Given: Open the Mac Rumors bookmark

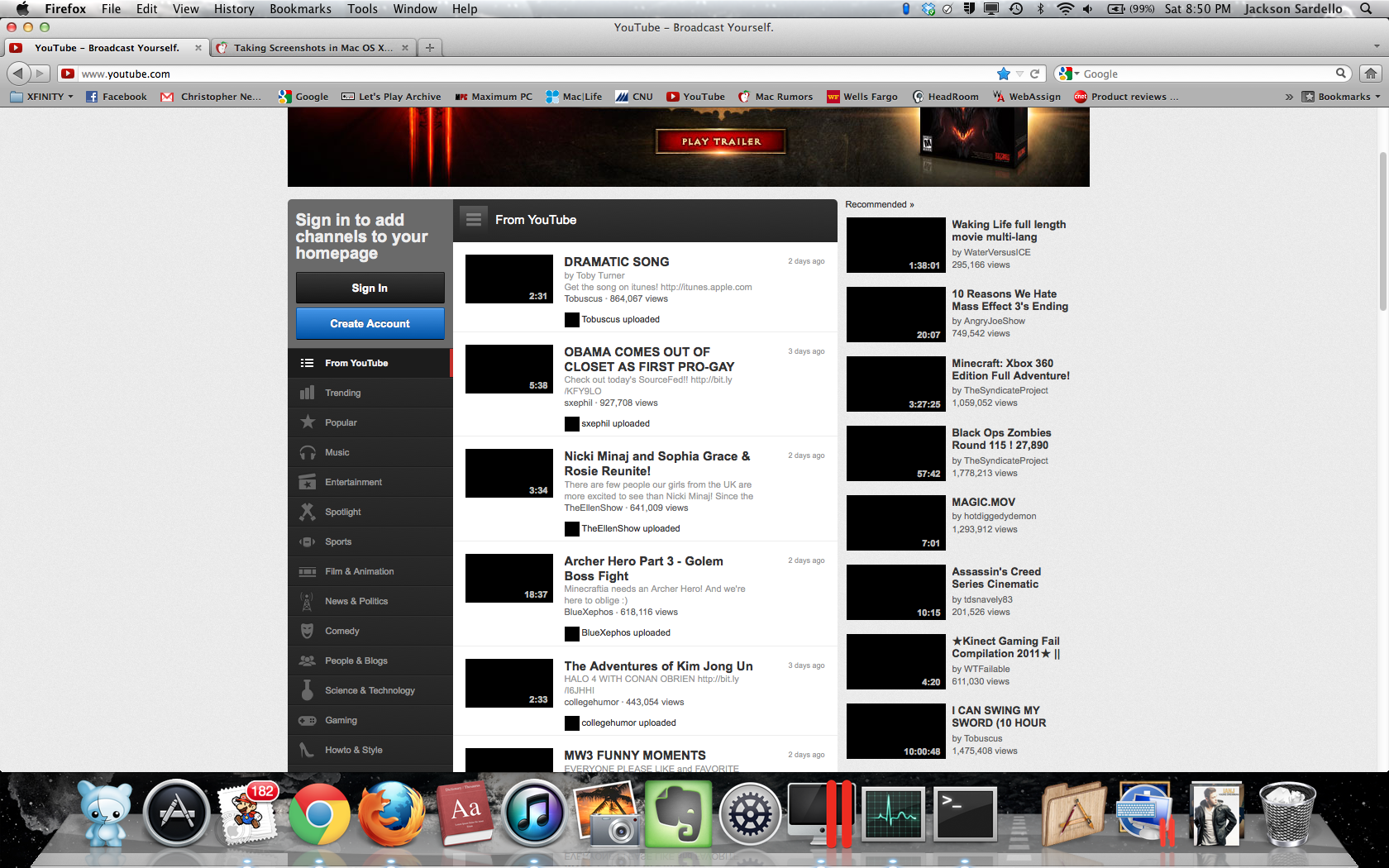Looking at the screenshot, I should [x=776, y=97].
